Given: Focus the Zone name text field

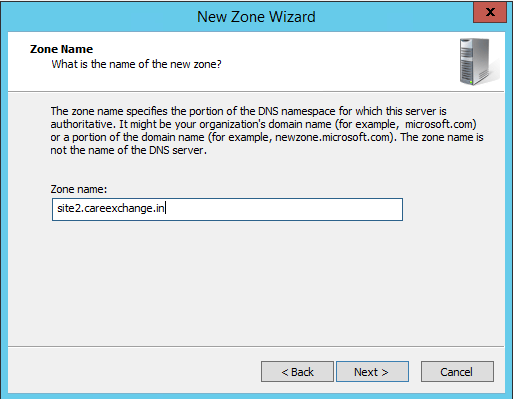Looking at the screenshot, I should click(x=227, y=209).
